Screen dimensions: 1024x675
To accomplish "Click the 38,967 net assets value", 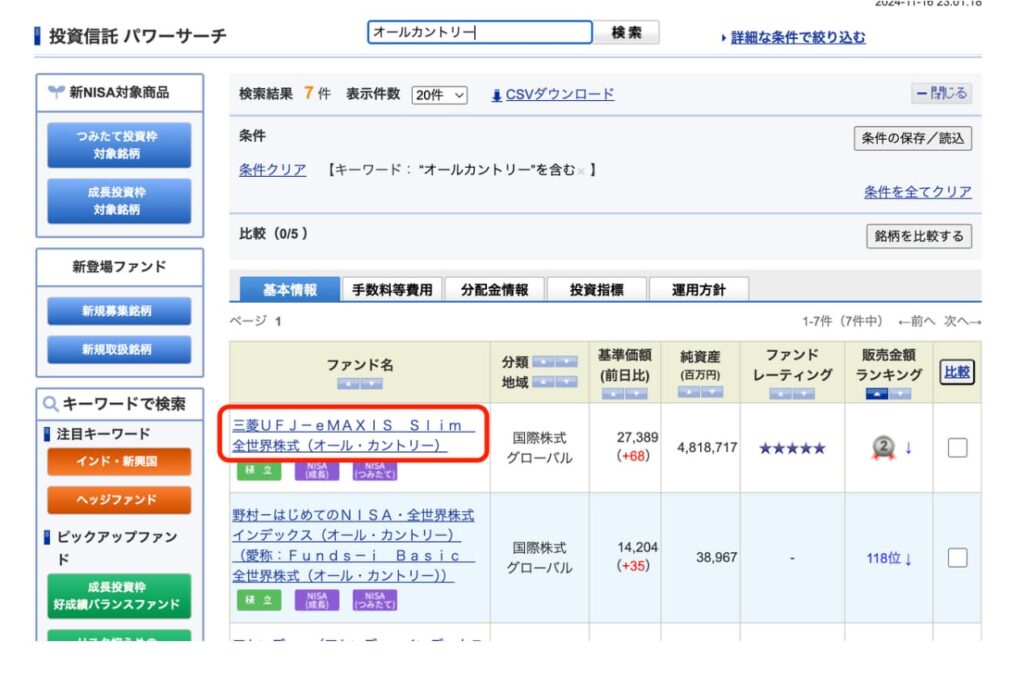I will pyautogui.click(x=716, y=557).
